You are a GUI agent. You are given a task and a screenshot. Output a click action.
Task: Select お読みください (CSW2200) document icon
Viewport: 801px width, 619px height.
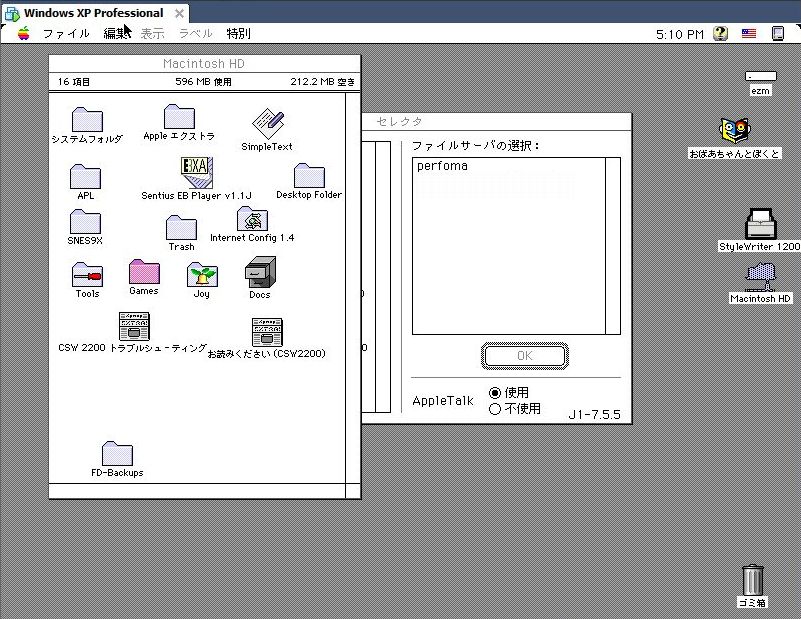tap(267, 332)
